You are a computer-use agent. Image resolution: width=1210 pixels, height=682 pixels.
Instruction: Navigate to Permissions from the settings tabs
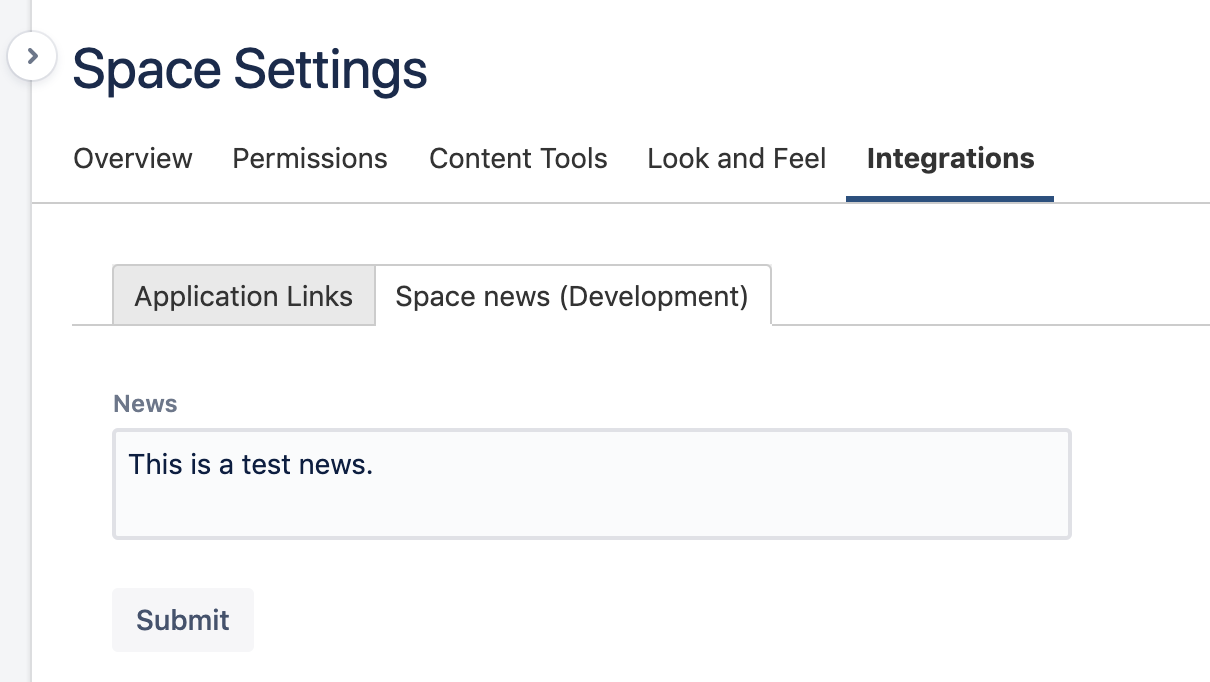coord(309,158)
